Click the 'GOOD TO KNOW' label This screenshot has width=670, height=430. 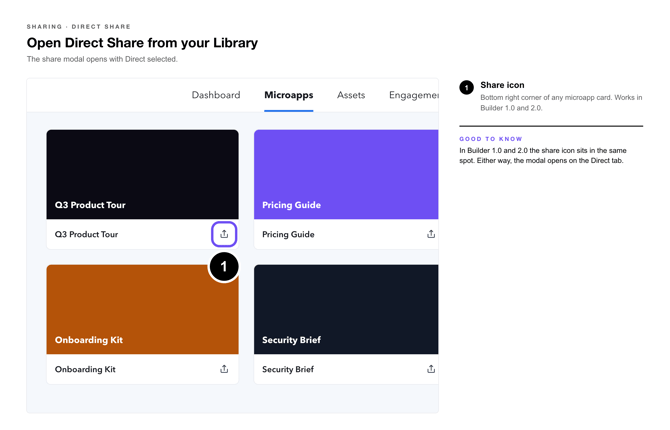coord(491,139)
